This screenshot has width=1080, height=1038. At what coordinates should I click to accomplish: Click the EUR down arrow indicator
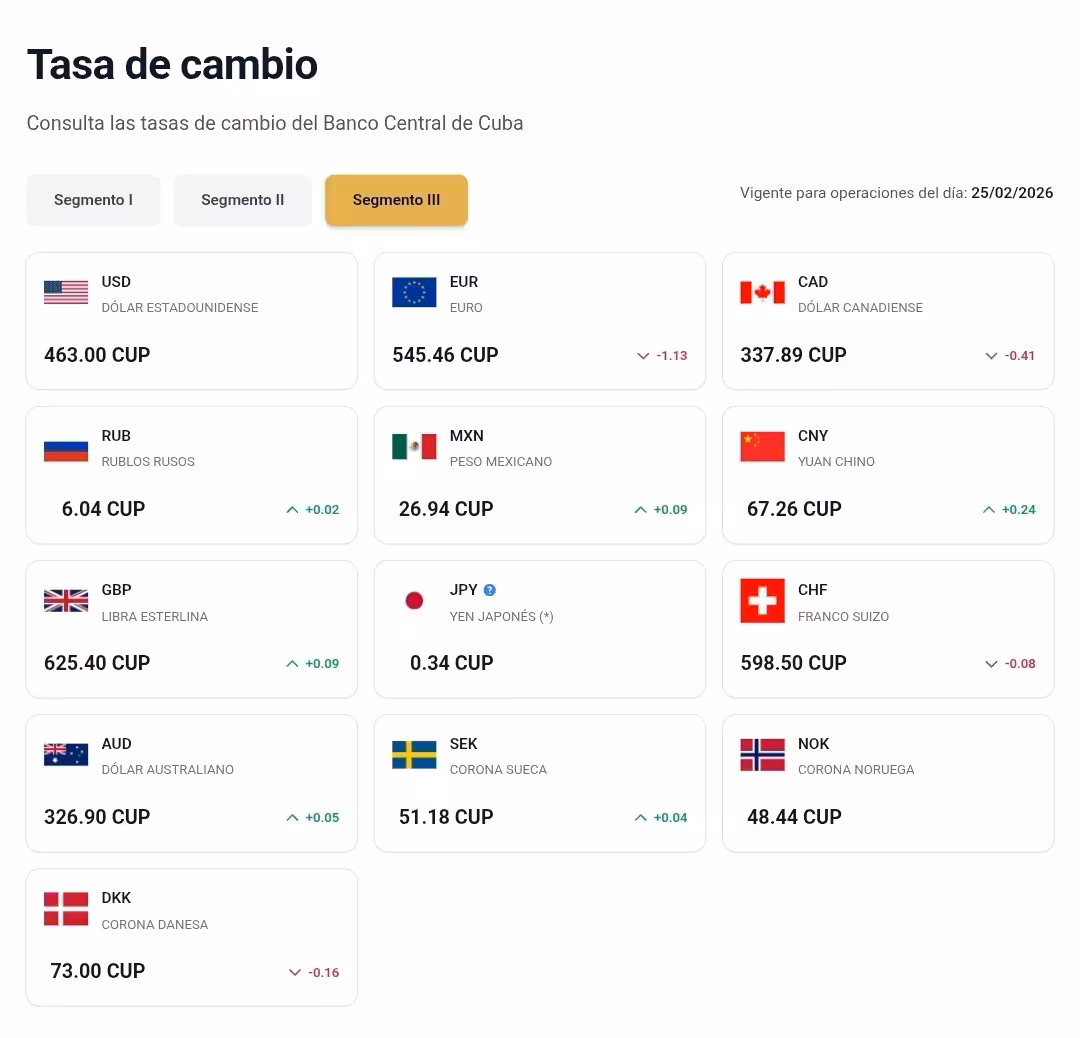click(x=643, y=356)
